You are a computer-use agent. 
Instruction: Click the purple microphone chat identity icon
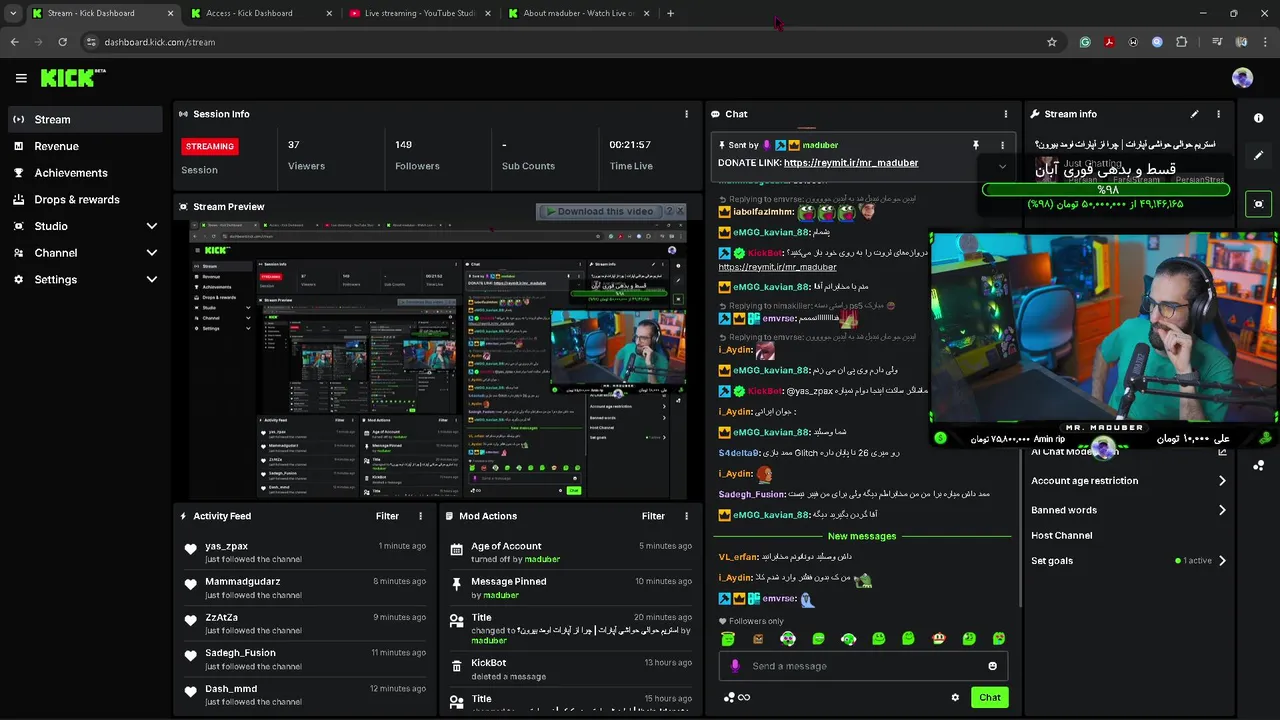735,666
